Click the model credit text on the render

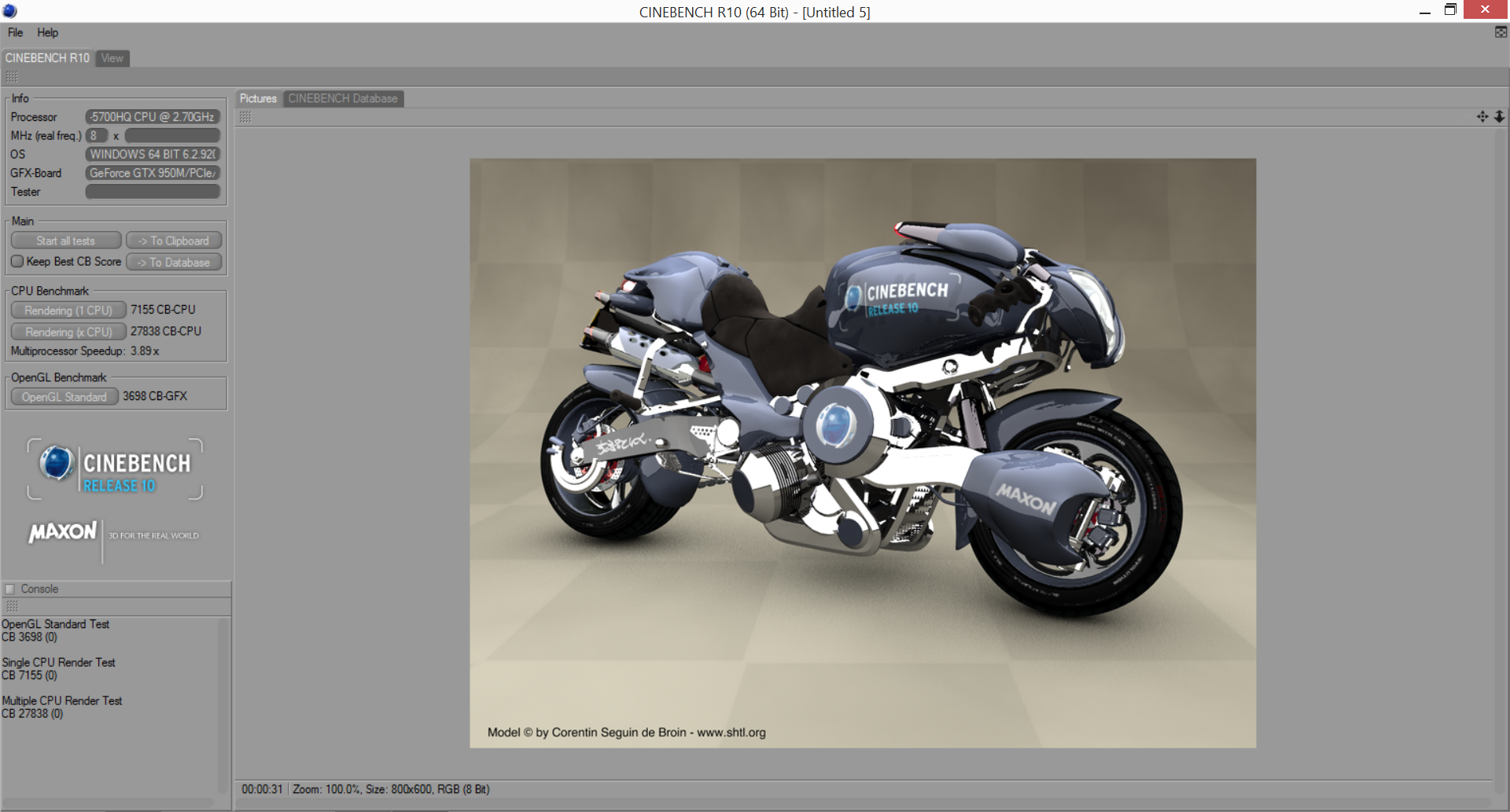[x=626, y=733]
